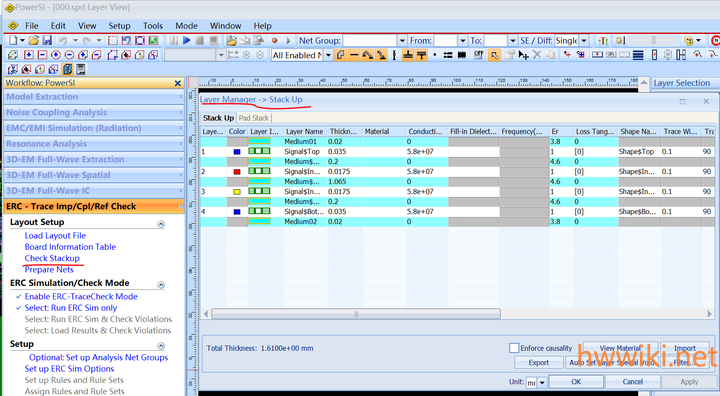Click the open folder icon in toolbar
The image size is (720, 396).
point(34,40)
